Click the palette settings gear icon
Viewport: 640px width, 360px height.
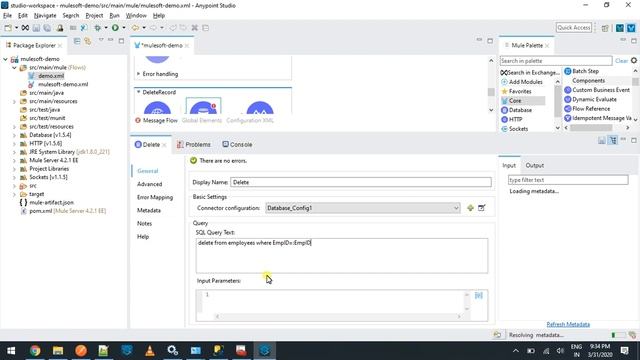click(x=634, y=60)
